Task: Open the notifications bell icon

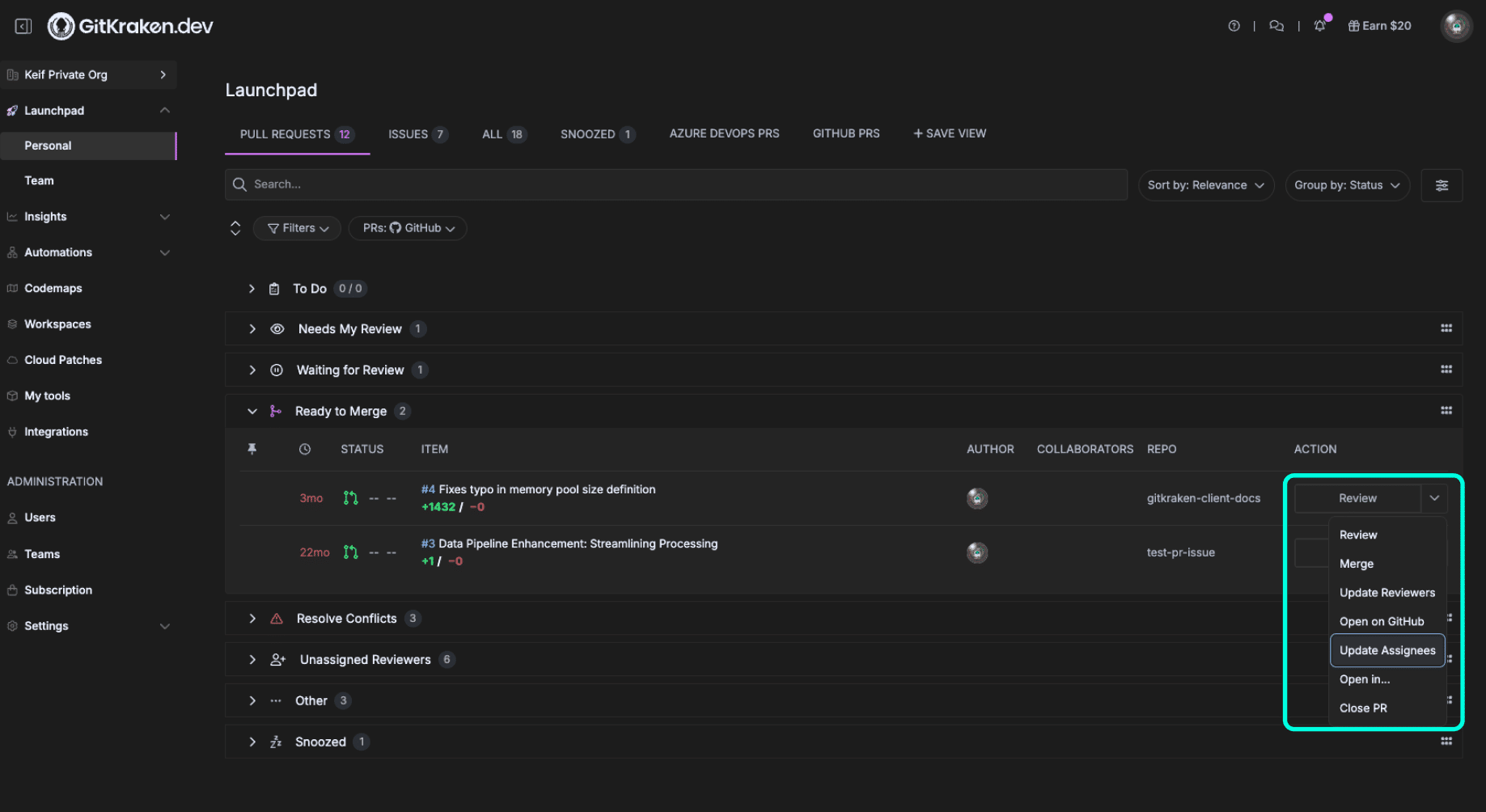Action: [x=1319, y=26]
